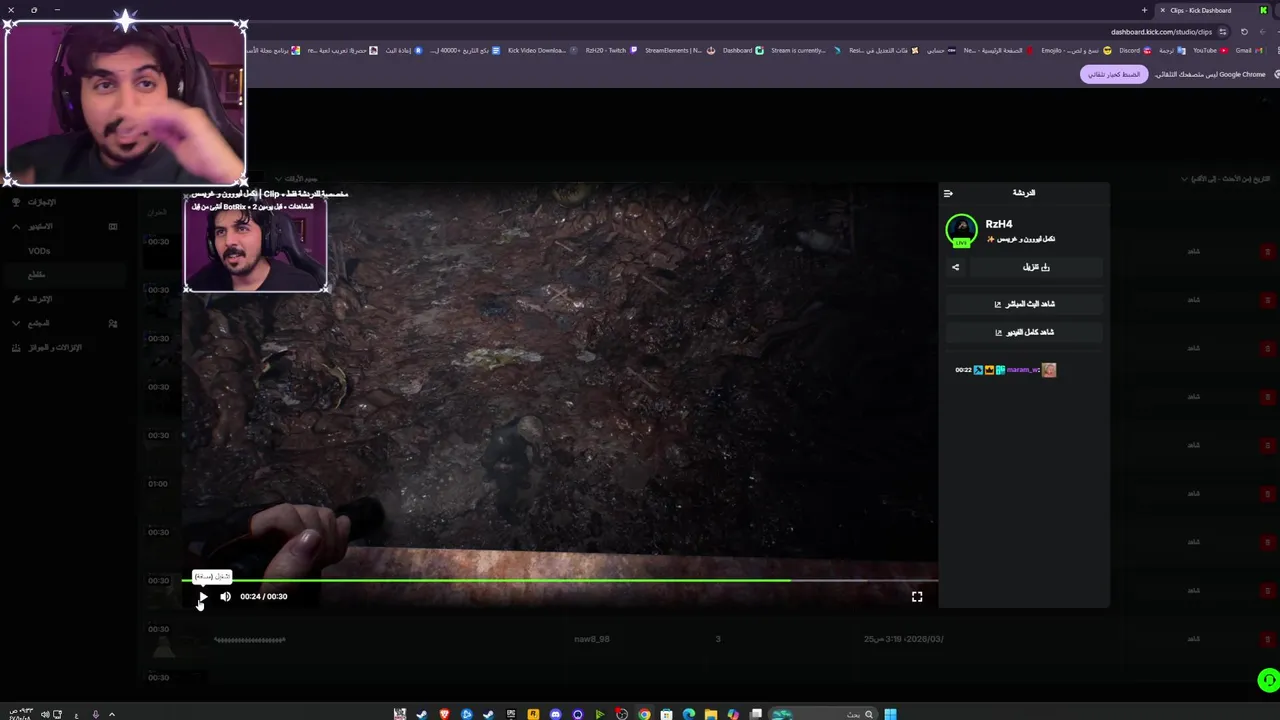Select the Clips - Kick Dashboard browser tab
The height and width of the screenshot is (720, 1280).
[1210, 10]
